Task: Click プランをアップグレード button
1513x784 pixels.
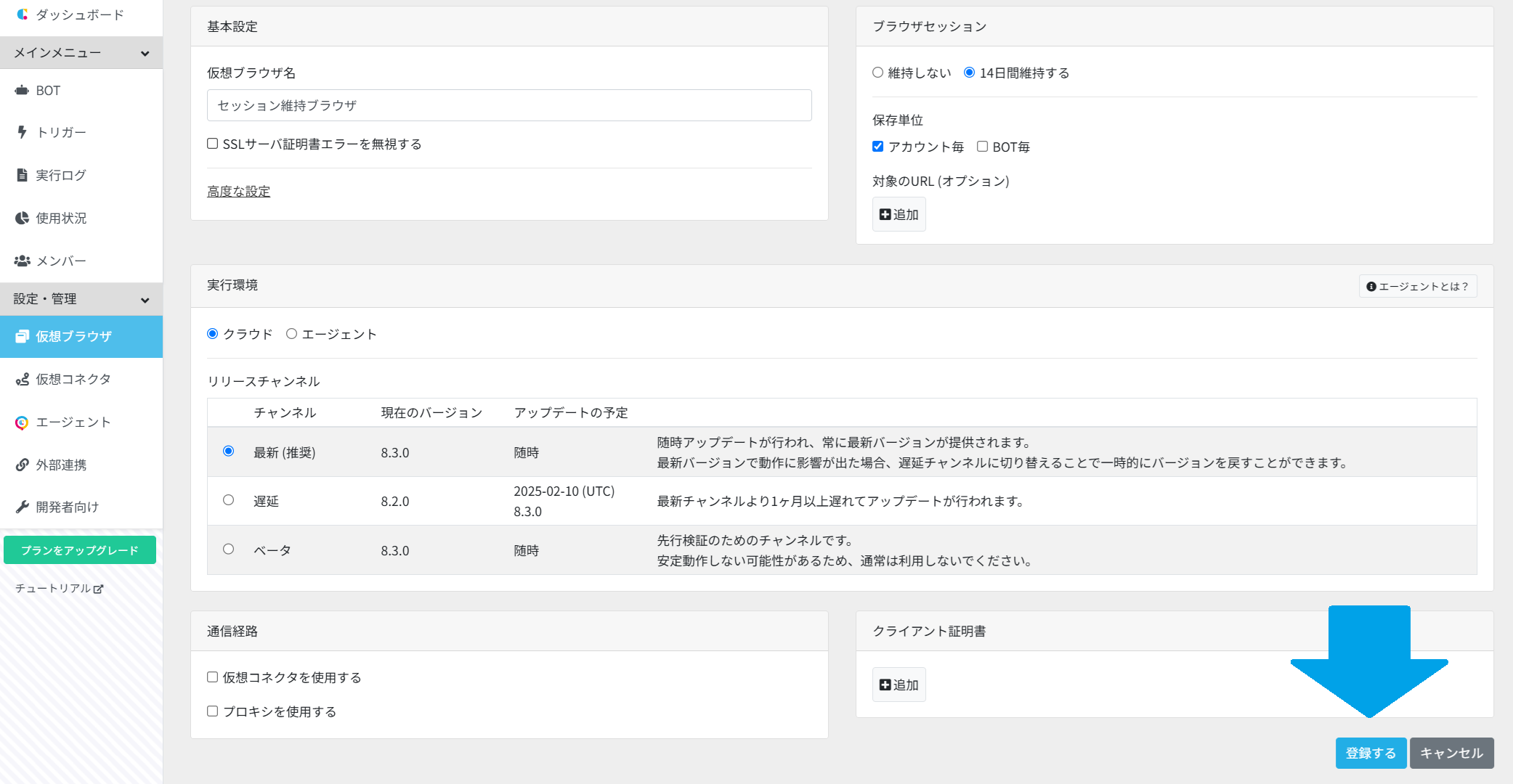Action: pyautogui.click(x=80, y=550)
